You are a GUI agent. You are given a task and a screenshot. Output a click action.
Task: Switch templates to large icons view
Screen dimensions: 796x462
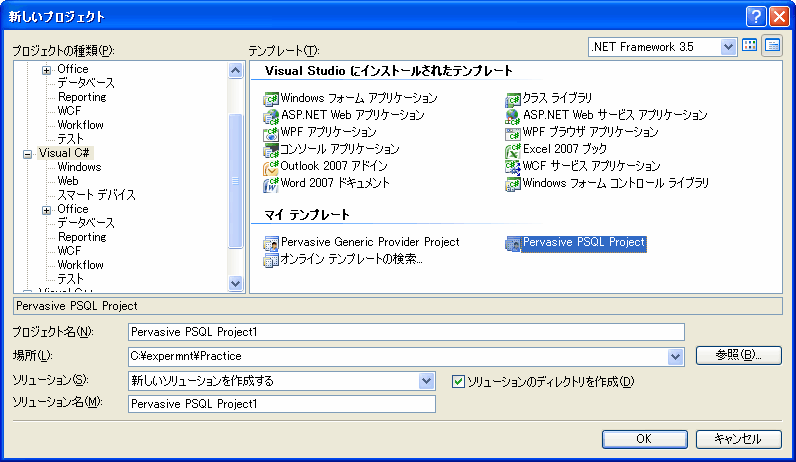750,46
